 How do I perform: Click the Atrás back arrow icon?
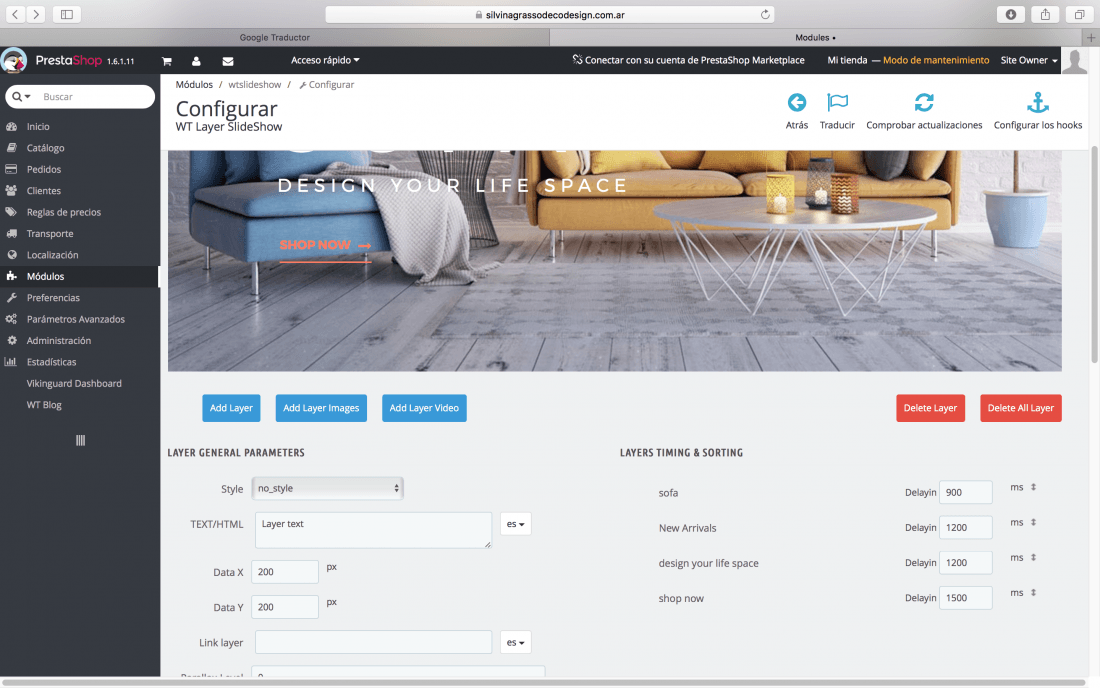797,102
